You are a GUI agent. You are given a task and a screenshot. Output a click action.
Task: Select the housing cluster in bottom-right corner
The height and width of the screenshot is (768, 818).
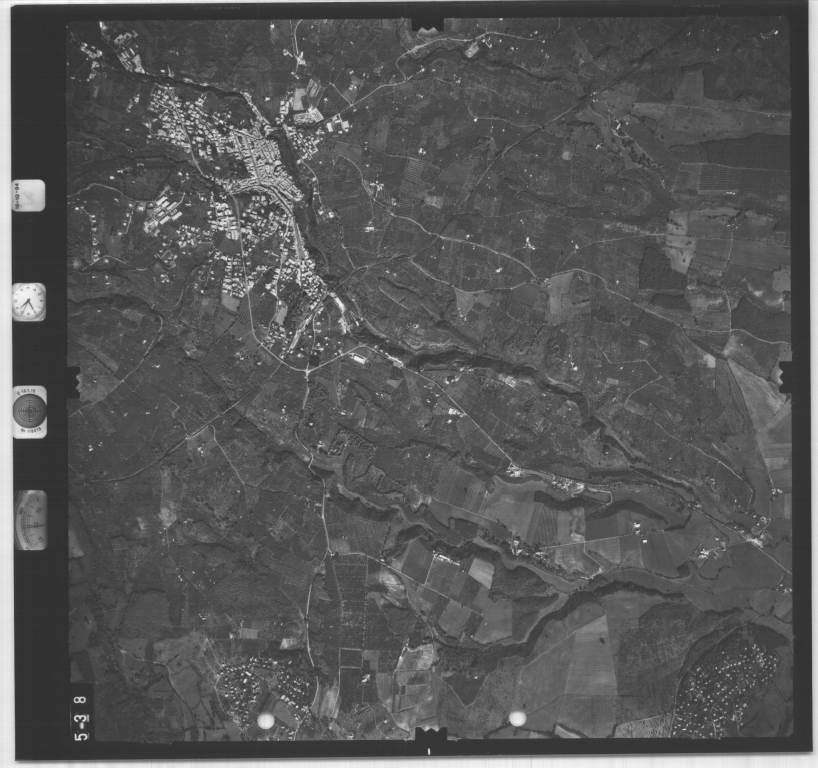pyautogui.click(x=728, y=682)
